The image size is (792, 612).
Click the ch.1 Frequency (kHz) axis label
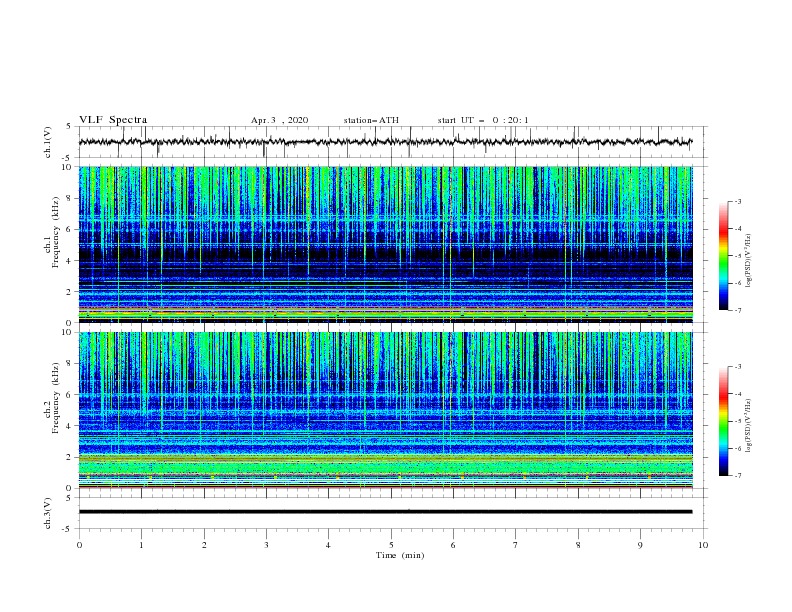52,233
